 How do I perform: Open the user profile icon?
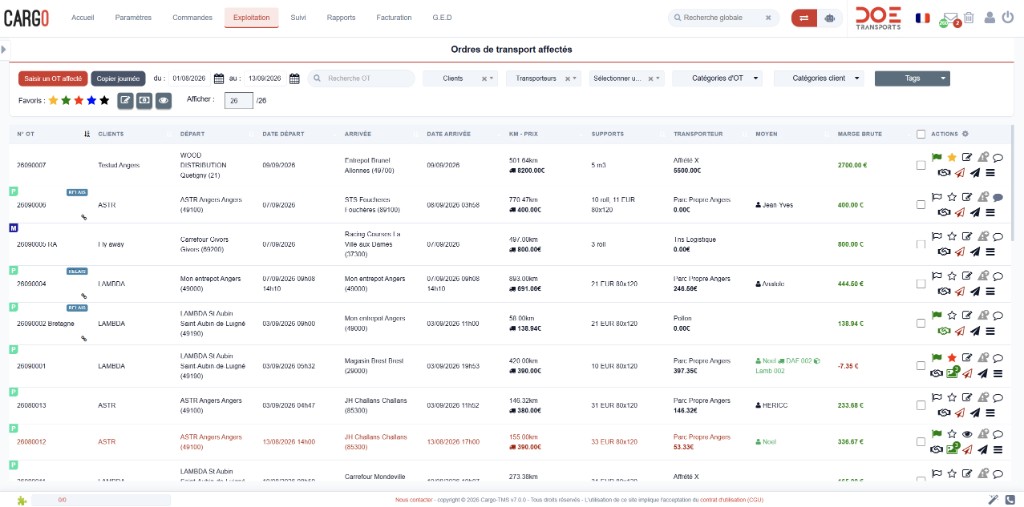coord(989,18)
